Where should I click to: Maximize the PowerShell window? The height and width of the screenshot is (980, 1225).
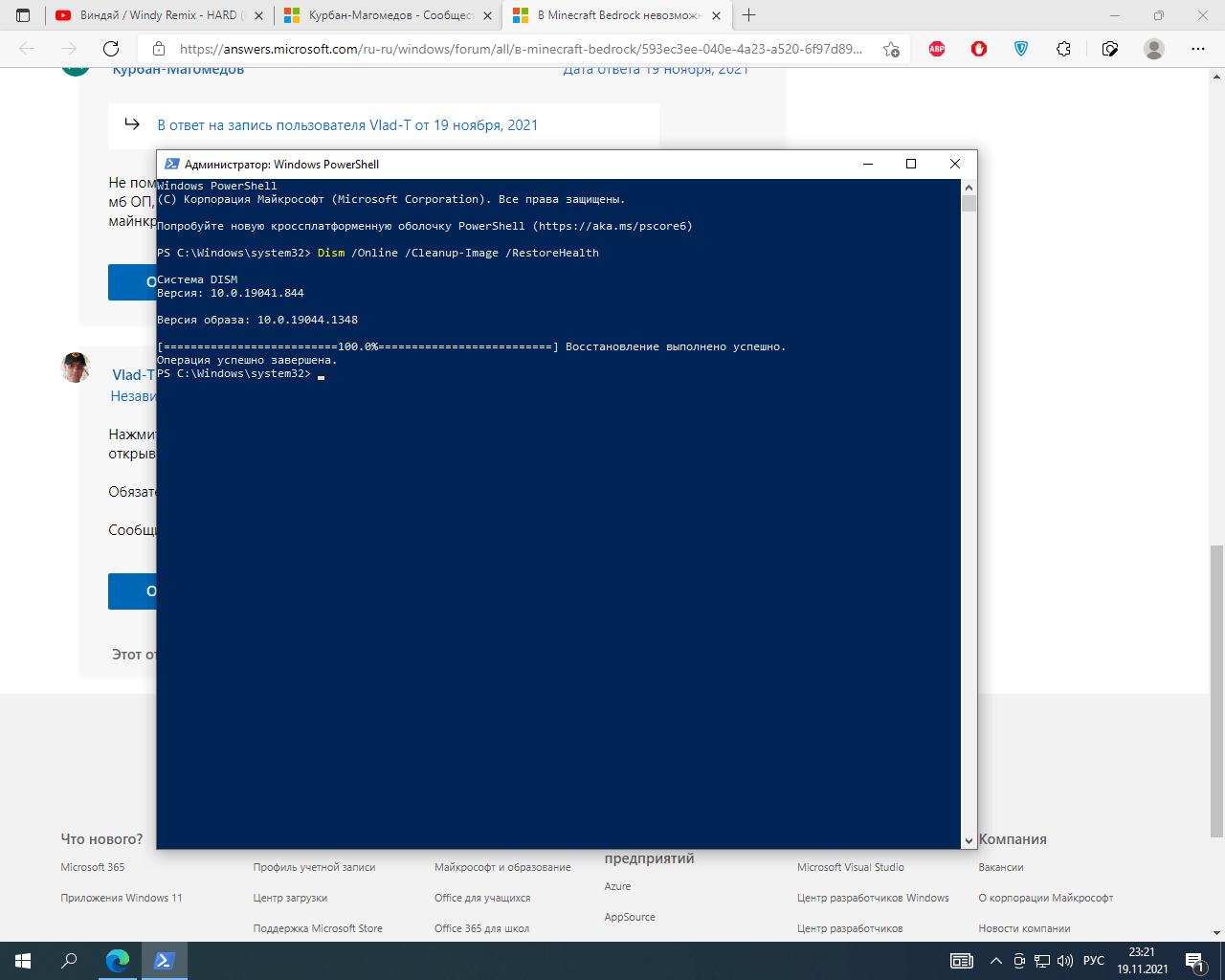[911, 164]
